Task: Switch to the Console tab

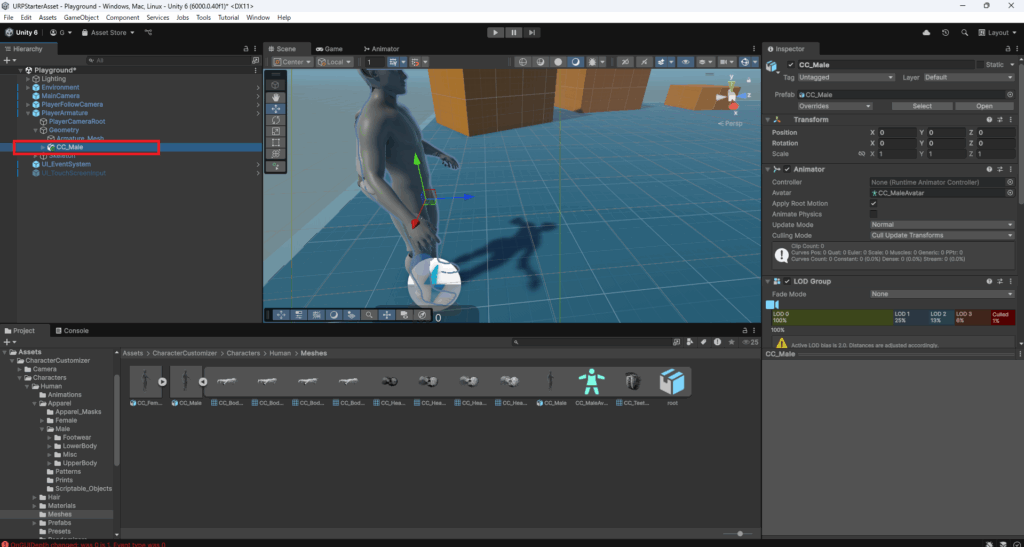Action: point(72,331)
